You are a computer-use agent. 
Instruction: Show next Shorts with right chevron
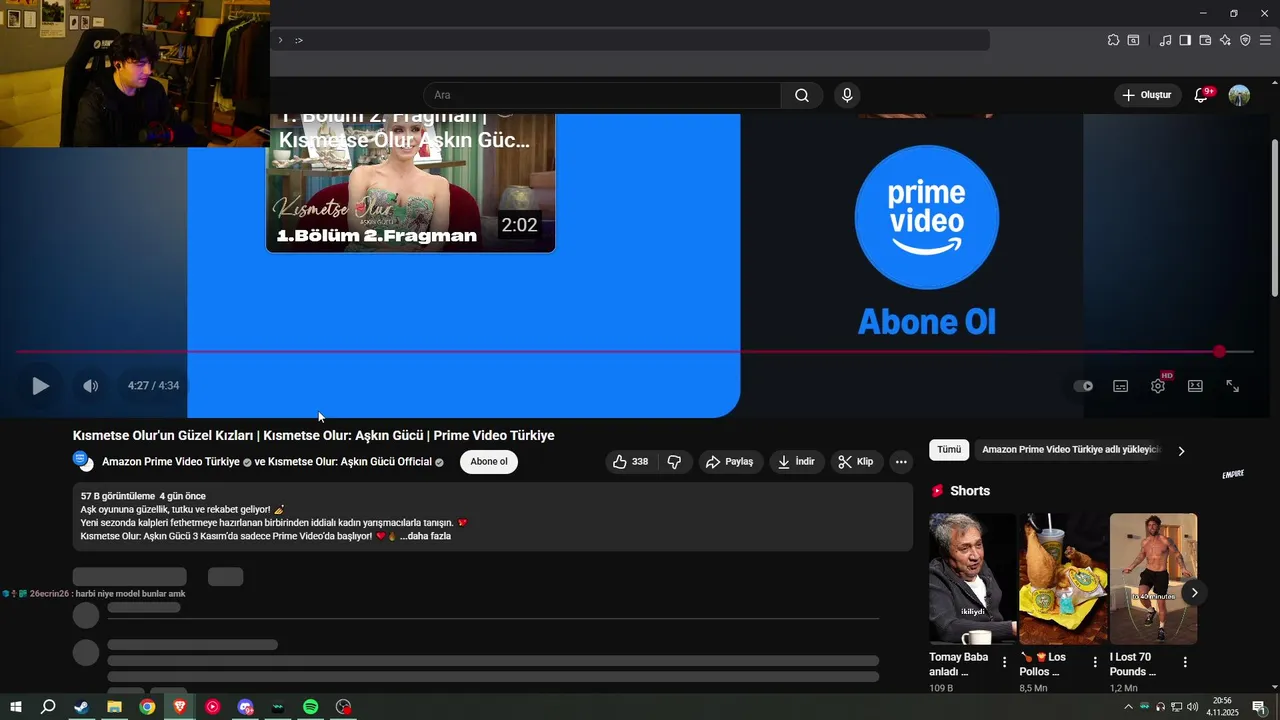tap(1194, 593)
